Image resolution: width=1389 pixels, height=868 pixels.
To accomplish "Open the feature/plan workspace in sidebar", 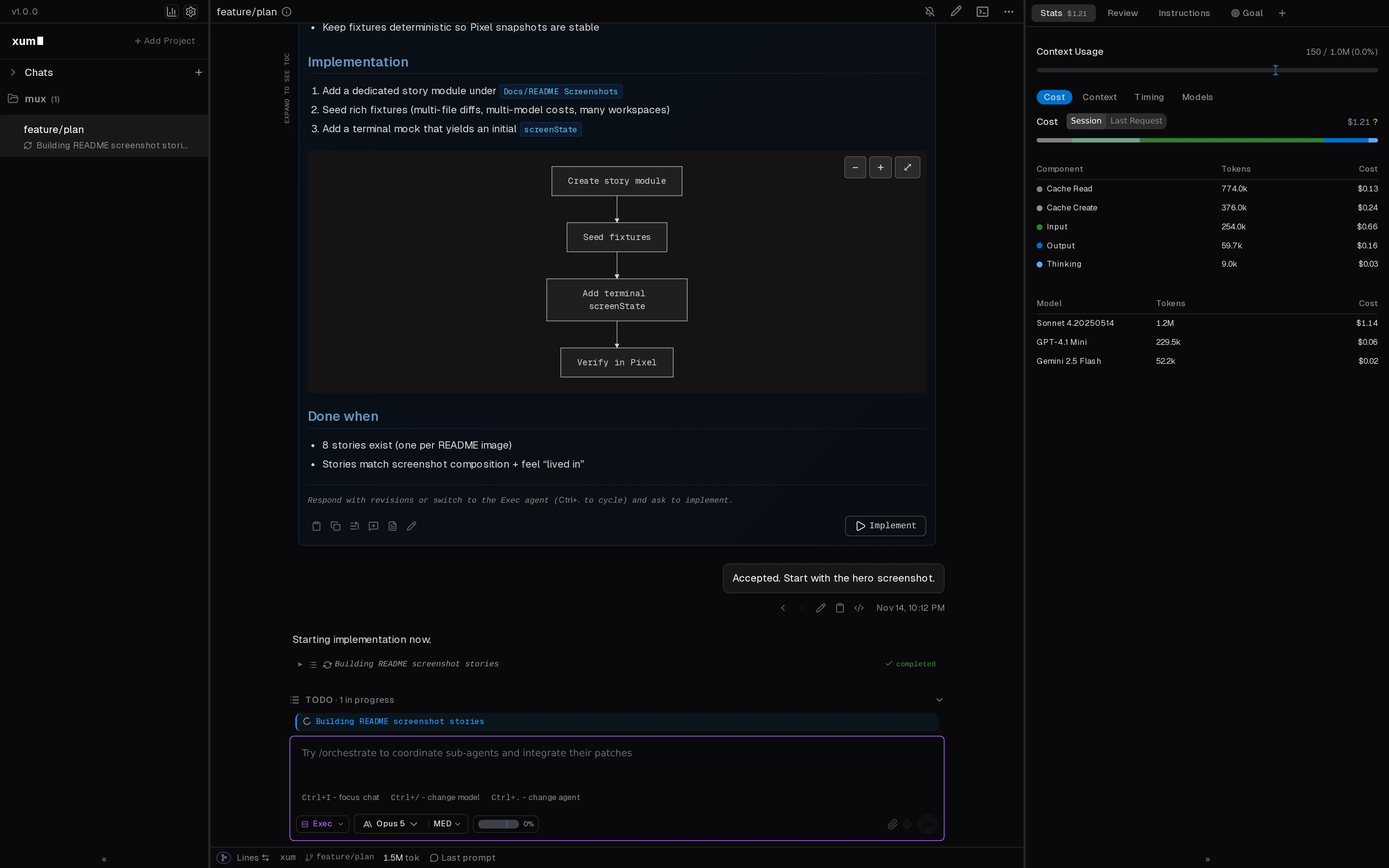I will pyautogui.click(x=105, y=137).
